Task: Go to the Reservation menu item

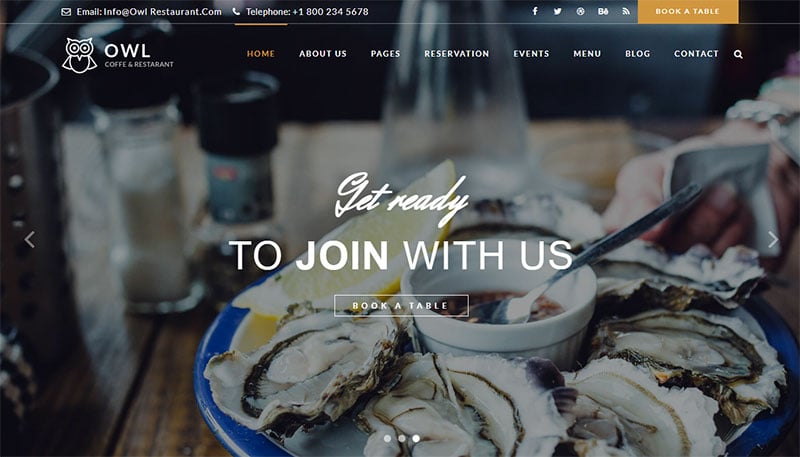Action: [457, 54]
